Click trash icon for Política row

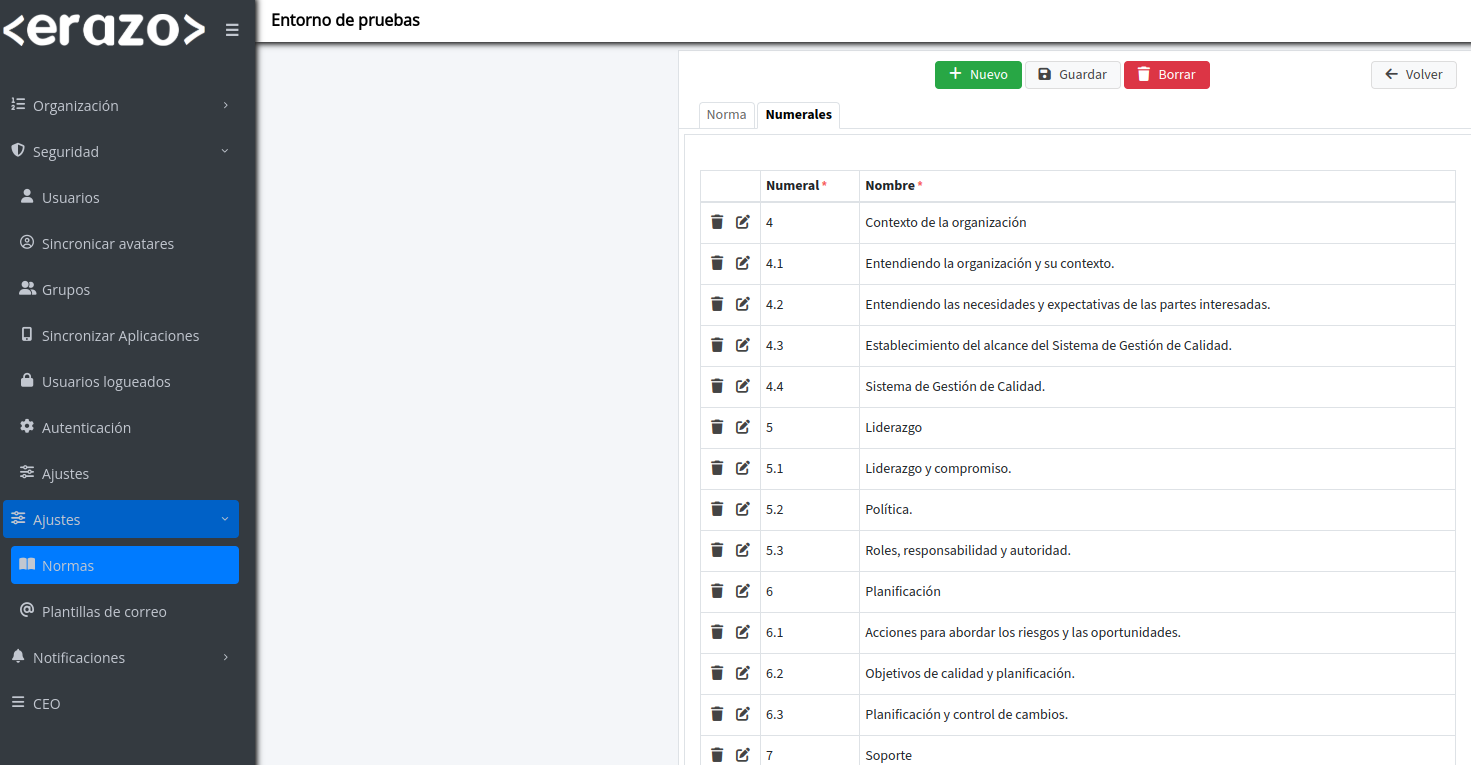(717, 509)
